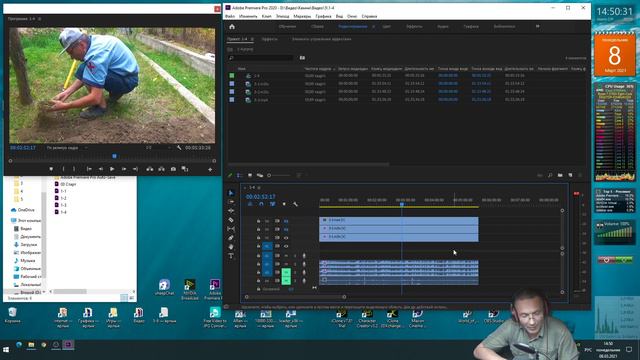Open the Клип menu
The height and width of the screenshot is (360, 640).
click(267, 16)
